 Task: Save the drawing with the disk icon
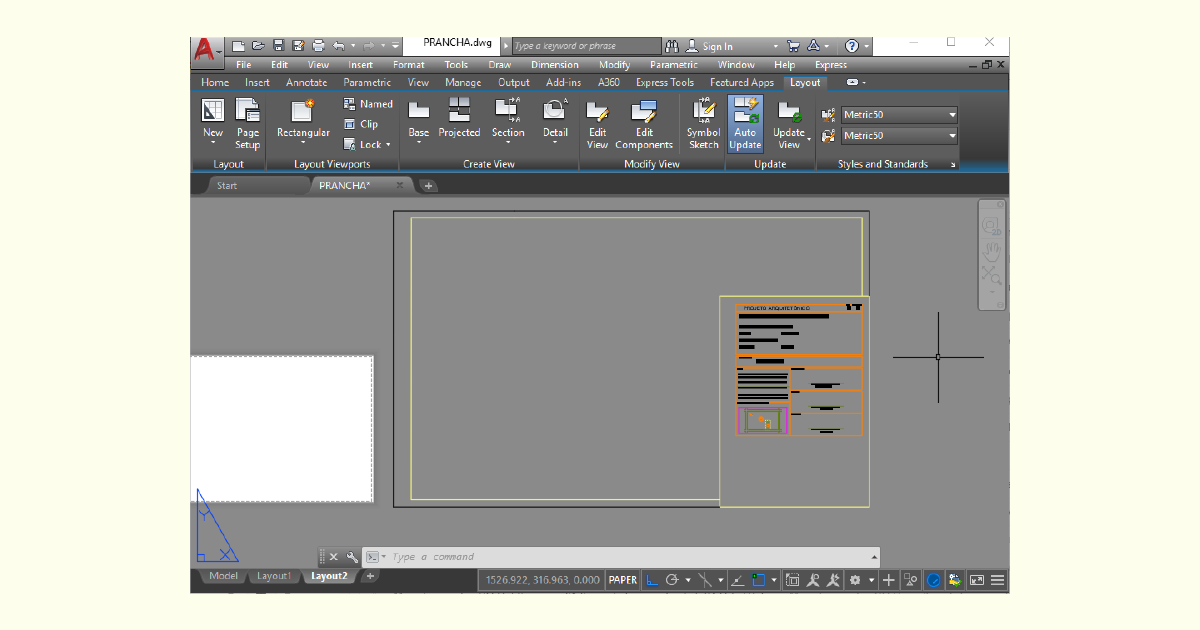pyautogui.click(x=279, y=46)
